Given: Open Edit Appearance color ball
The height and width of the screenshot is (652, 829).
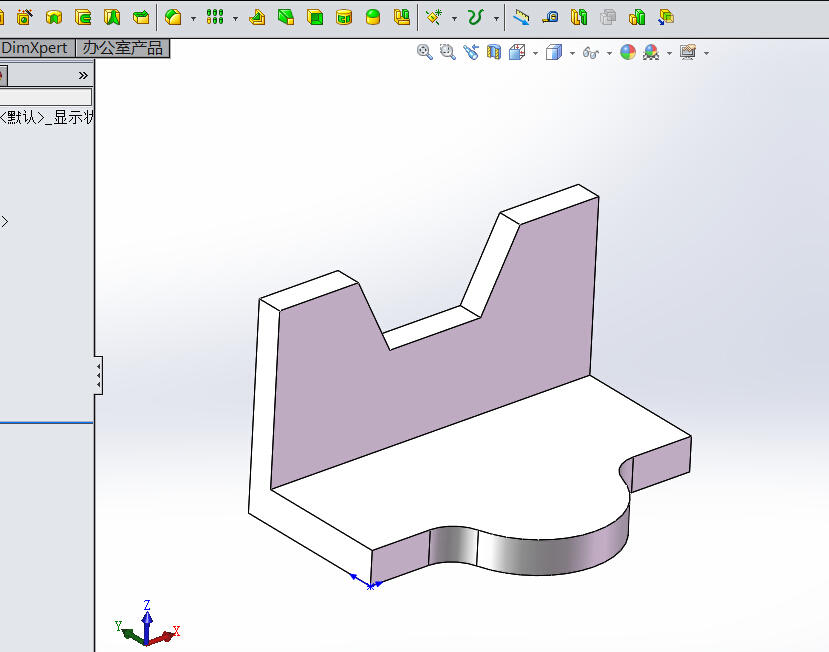Looking at the screenshot, I should click(x=628, y=52).
